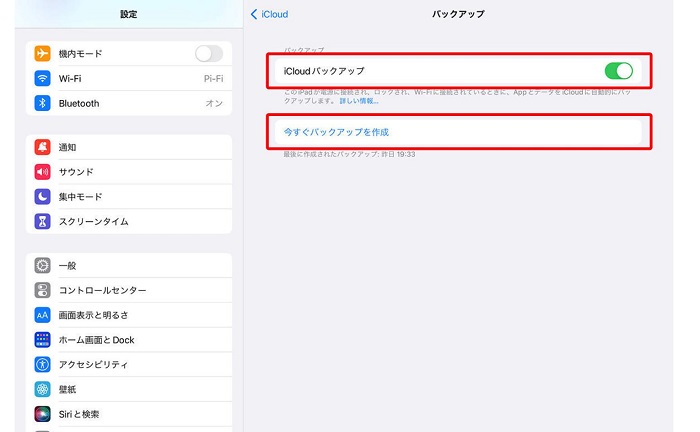
Task: Select コントロールセンター in the sidebar
Action: [129, 290]
